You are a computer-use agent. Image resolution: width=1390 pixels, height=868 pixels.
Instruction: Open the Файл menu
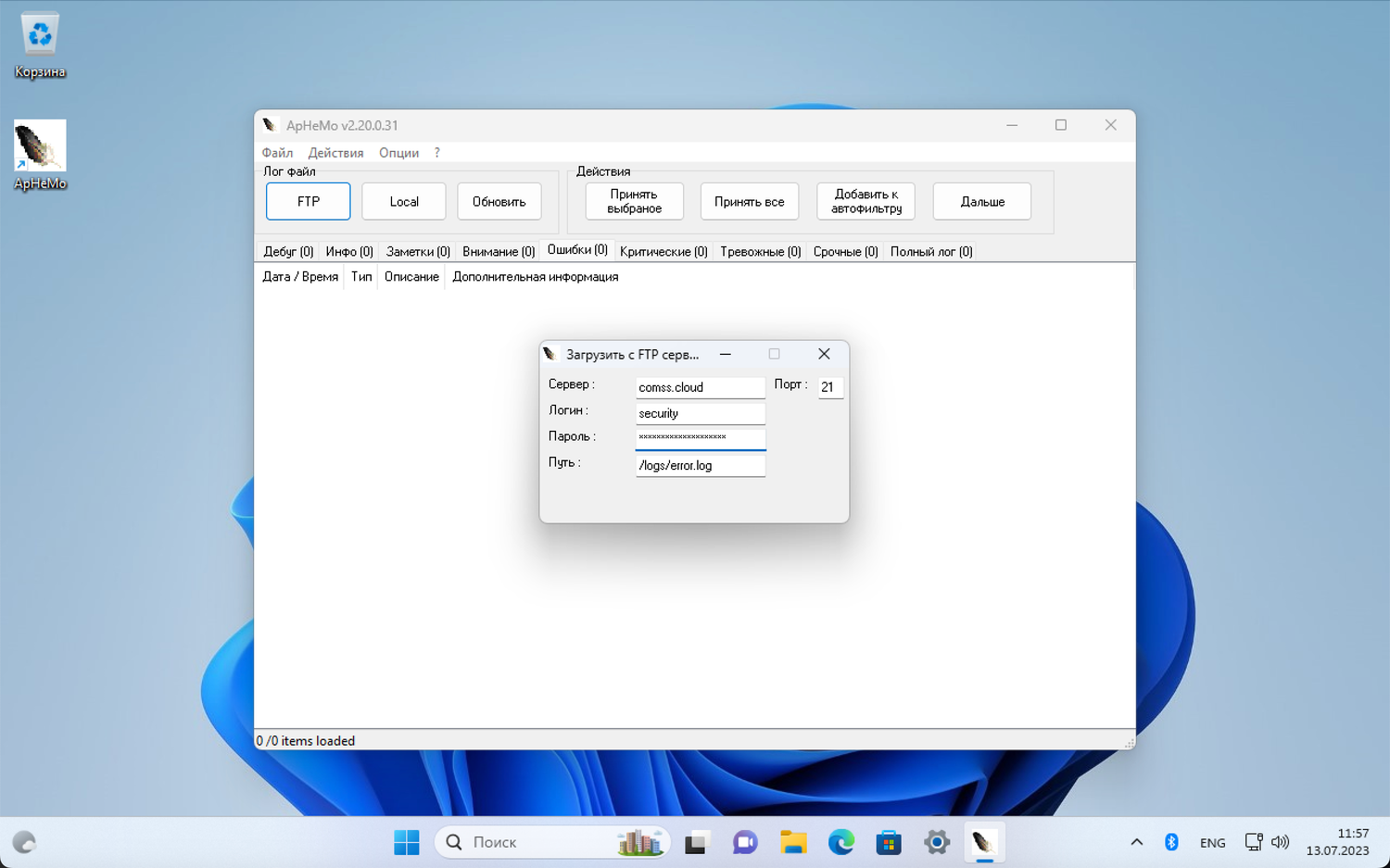277,153
